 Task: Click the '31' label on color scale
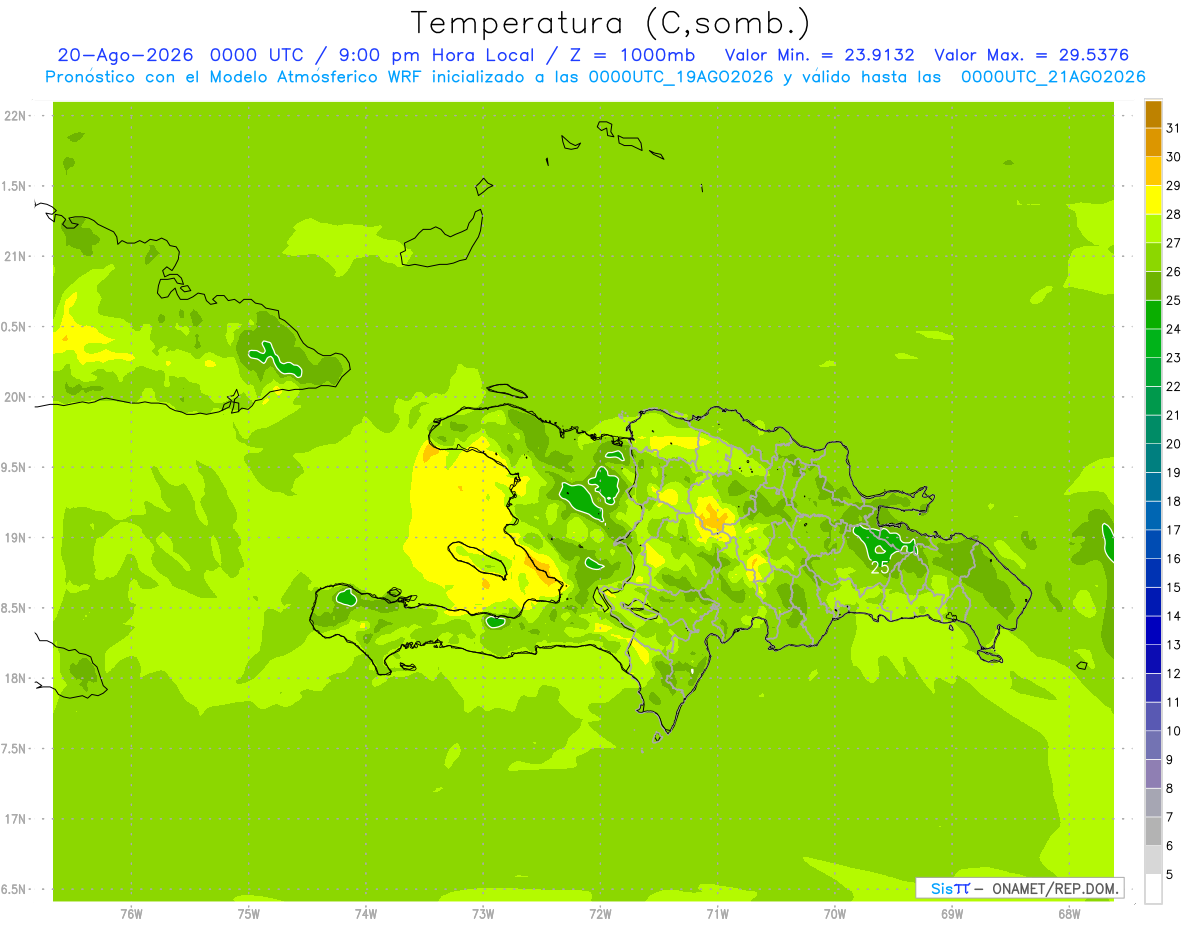click(x=1173, y=129)
